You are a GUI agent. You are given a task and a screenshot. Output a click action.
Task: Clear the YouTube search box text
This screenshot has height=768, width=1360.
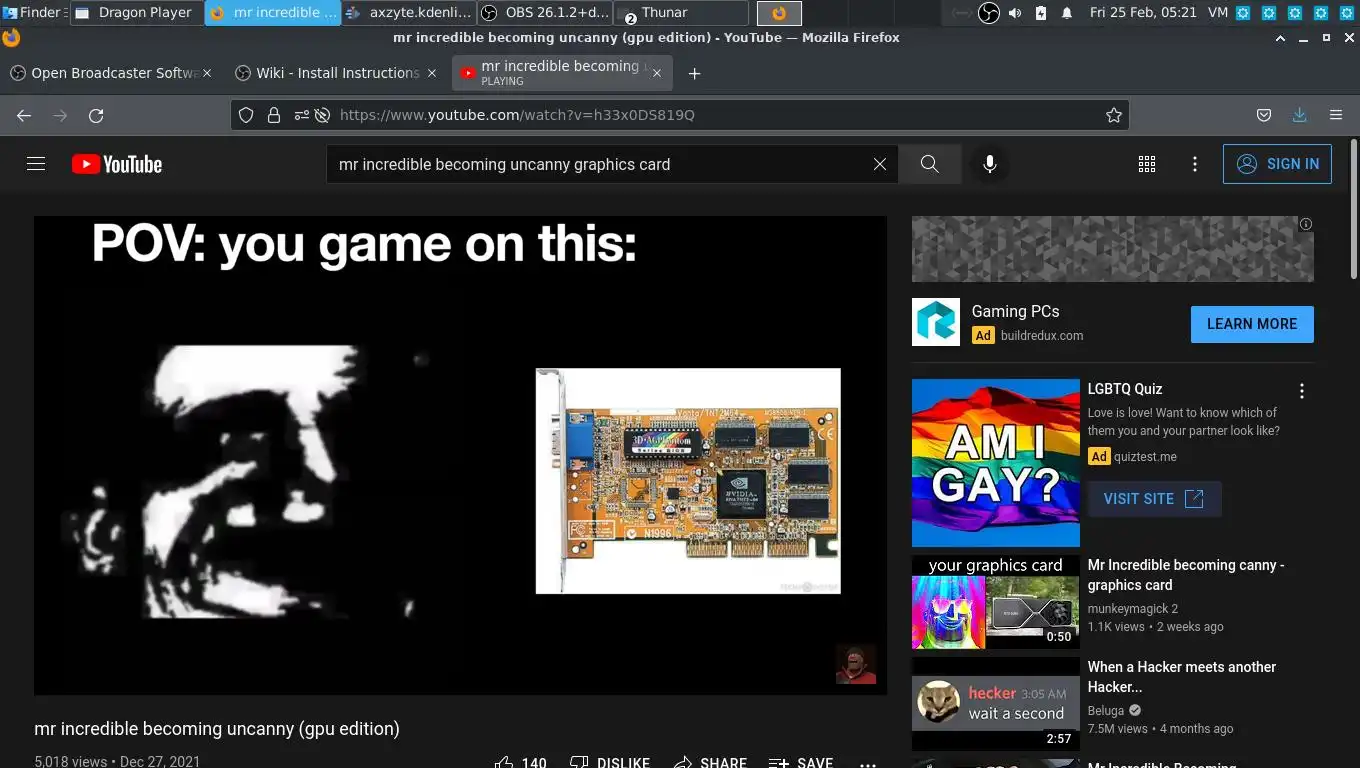[x=880, y=164]
